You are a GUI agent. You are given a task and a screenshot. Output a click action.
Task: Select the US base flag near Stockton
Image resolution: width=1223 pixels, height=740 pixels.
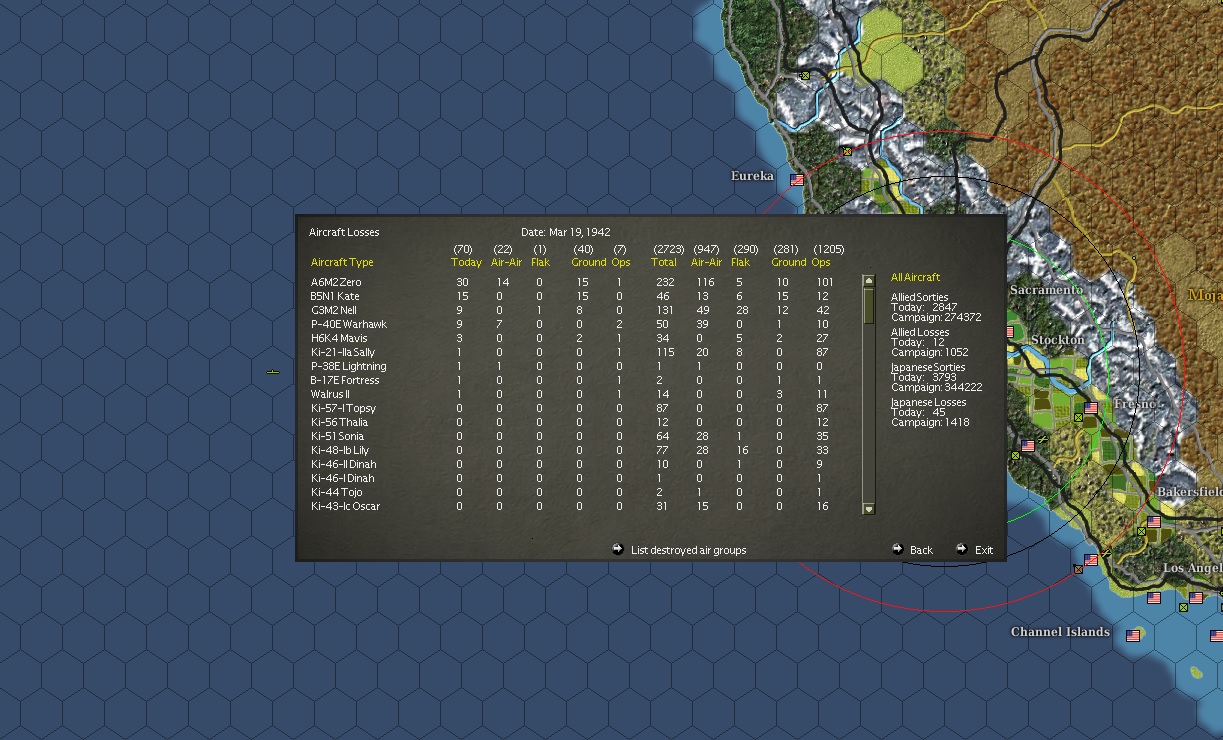[x=1010, y=331]
